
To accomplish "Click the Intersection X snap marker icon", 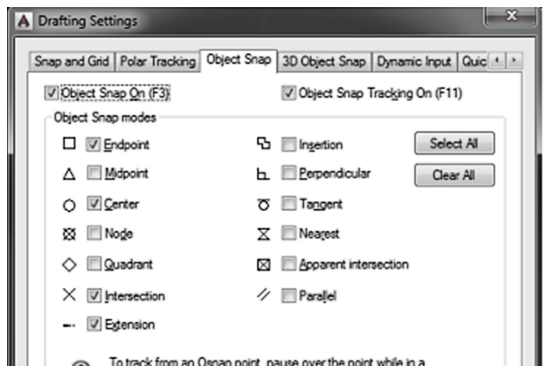I will pos(69,295).
